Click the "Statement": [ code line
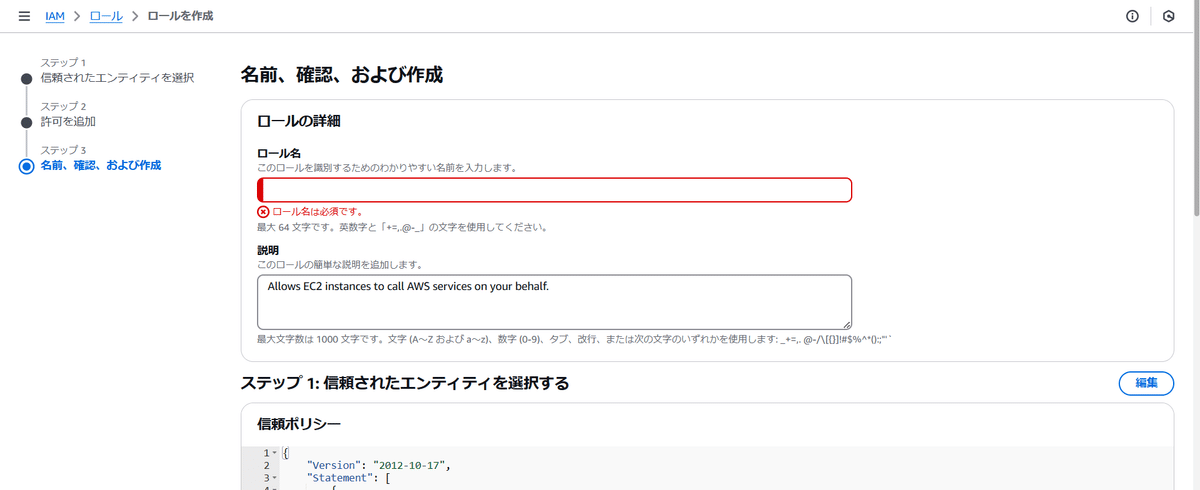 (349, 479)
